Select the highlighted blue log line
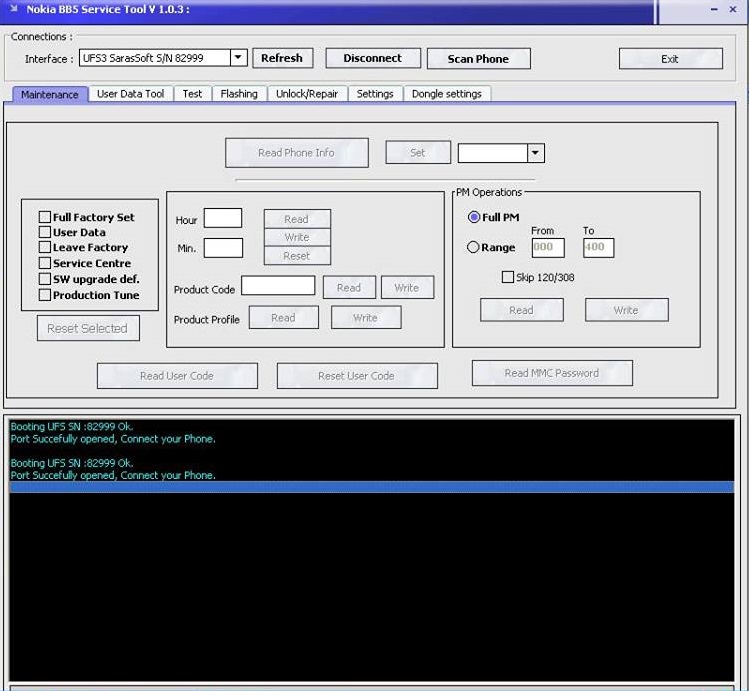Image resolution: width=749 pixels, height=691 pixels. pyautogui.click(x=372, y=487)
